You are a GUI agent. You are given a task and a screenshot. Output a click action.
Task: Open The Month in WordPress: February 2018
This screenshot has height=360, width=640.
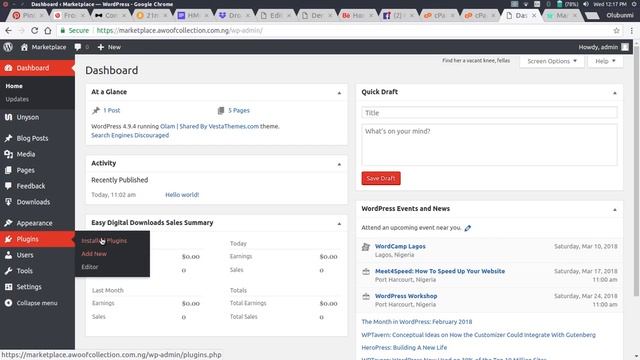(x=417, y=322)
